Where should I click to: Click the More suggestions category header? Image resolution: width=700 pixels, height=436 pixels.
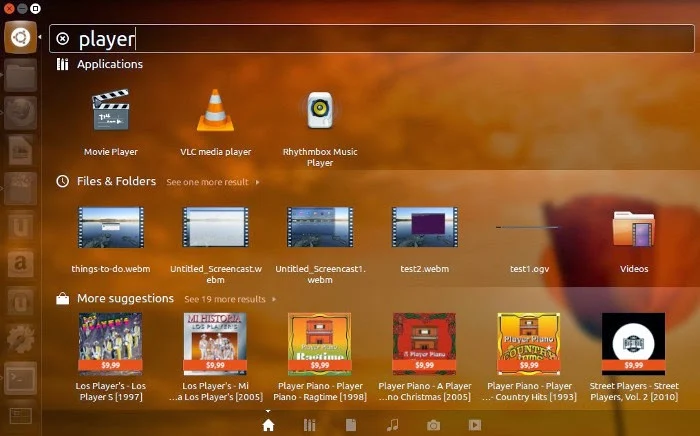125,298
